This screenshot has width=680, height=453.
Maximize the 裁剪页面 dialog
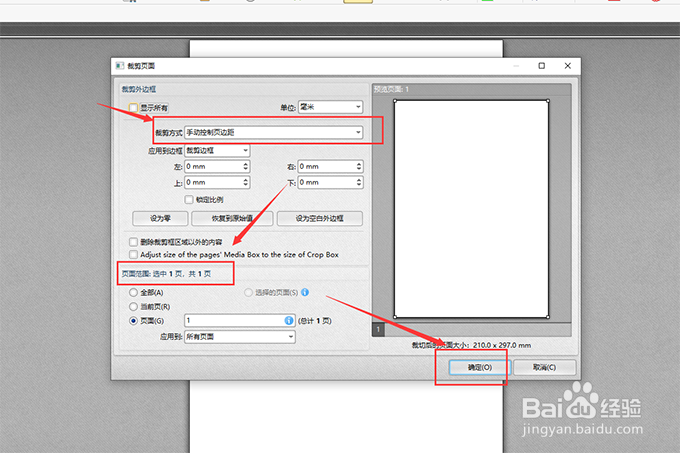542,66
